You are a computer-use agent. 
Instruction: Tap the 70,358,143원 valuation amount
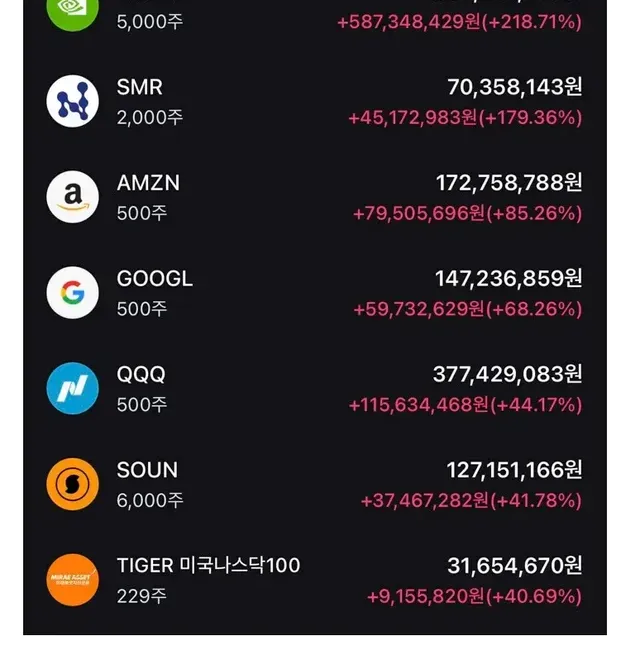click(514, 88)
